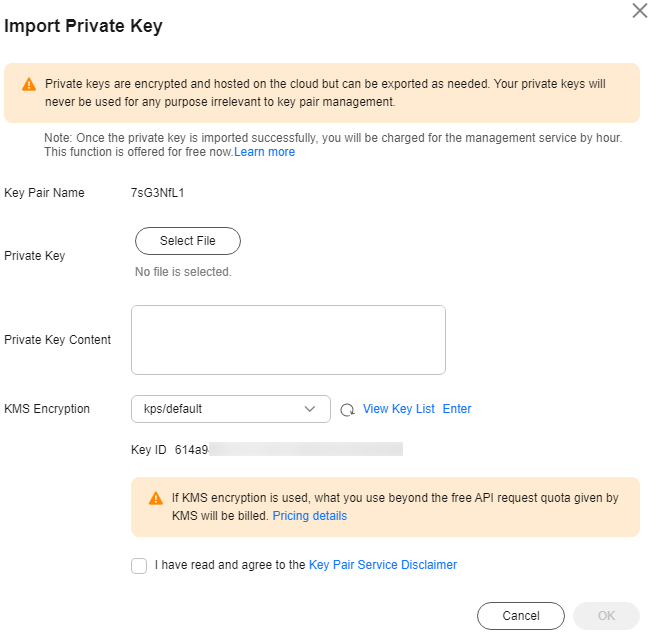
Task: Open the Pricing details link
Action: [310, 516]
